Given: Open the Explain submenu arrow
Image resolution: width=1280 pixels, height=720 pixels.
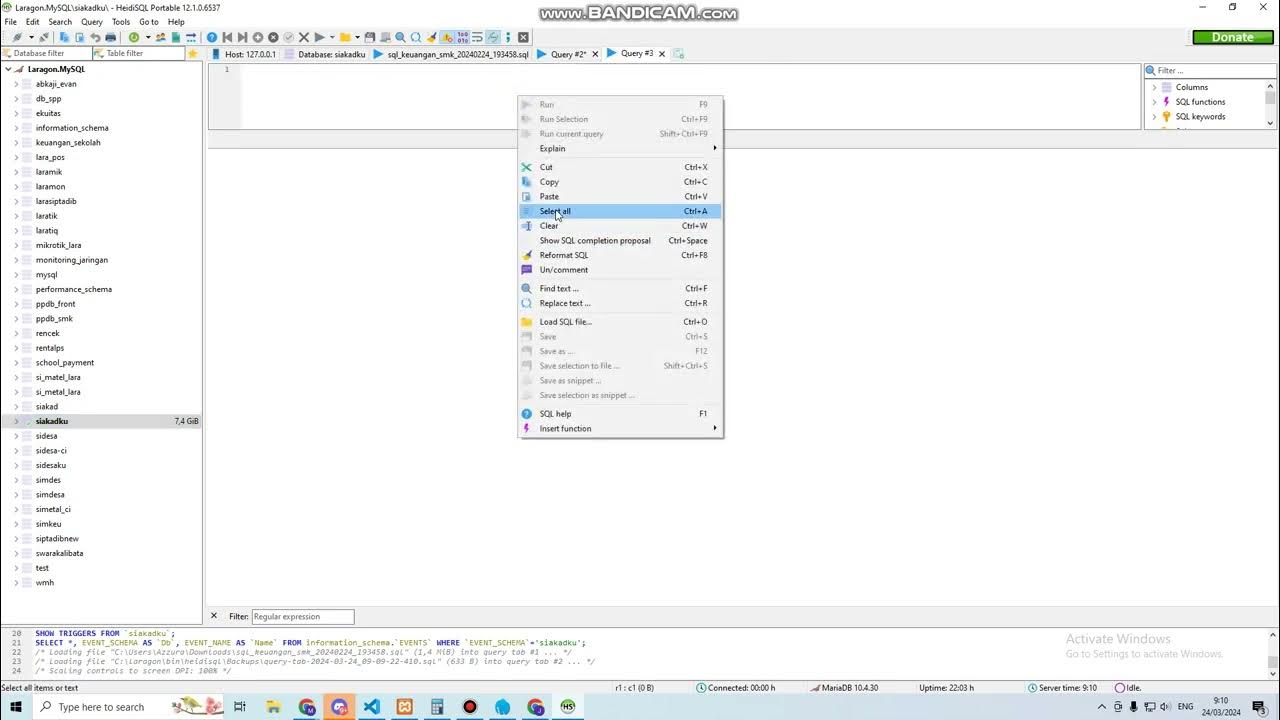Looking at the screenshot, I should pyautogui.click(x=714, y=148).
